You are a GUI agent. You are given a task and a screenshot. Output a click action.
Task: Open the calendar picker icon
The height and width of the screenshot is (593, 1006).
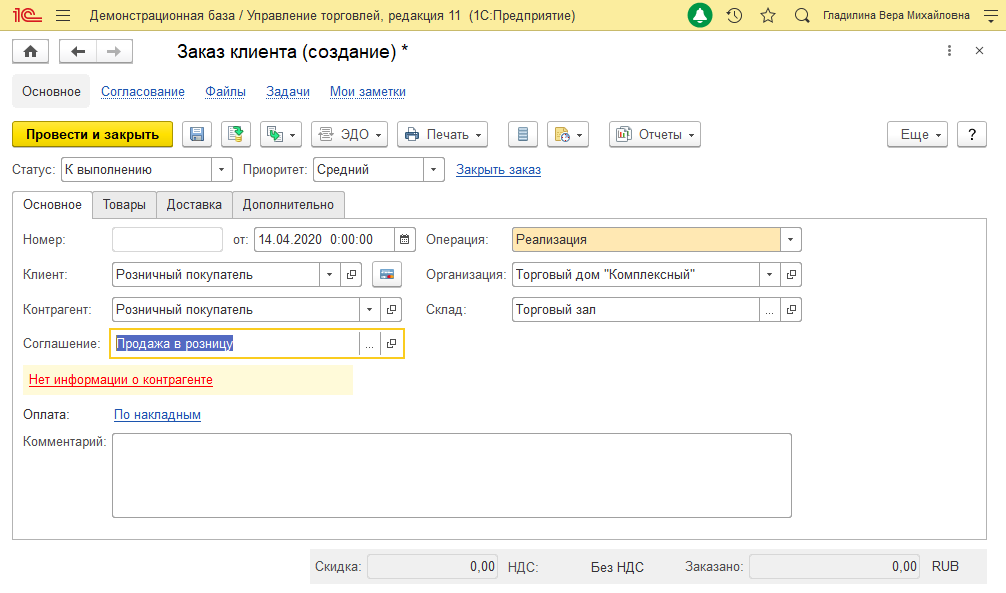[404, 239]
